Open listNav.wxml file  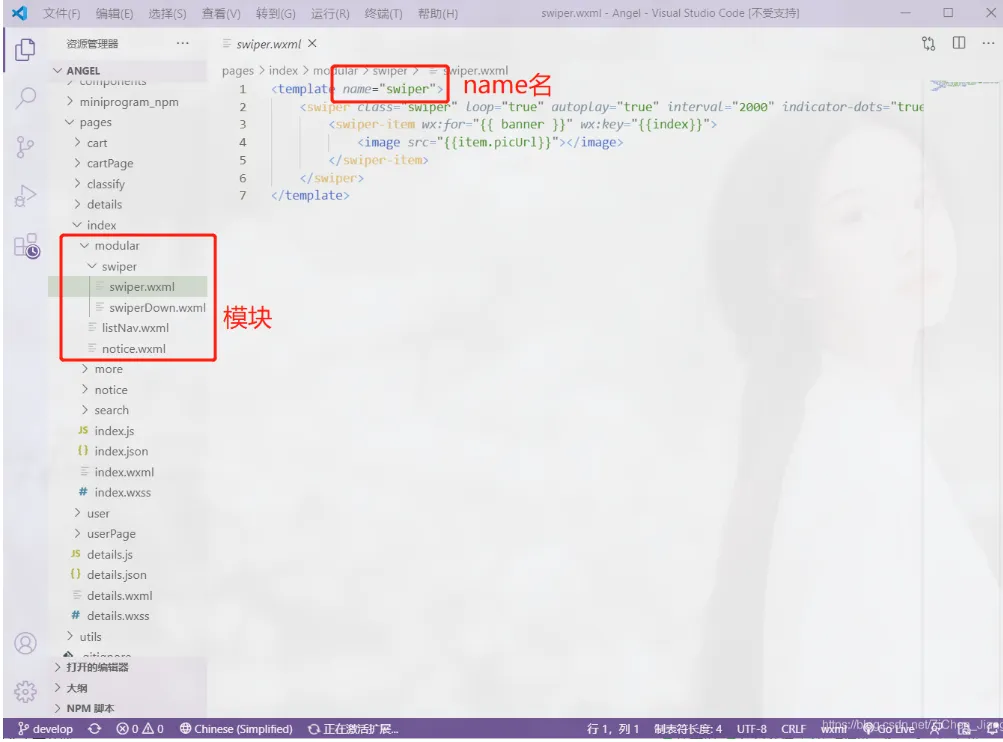[x=128, y=328]
